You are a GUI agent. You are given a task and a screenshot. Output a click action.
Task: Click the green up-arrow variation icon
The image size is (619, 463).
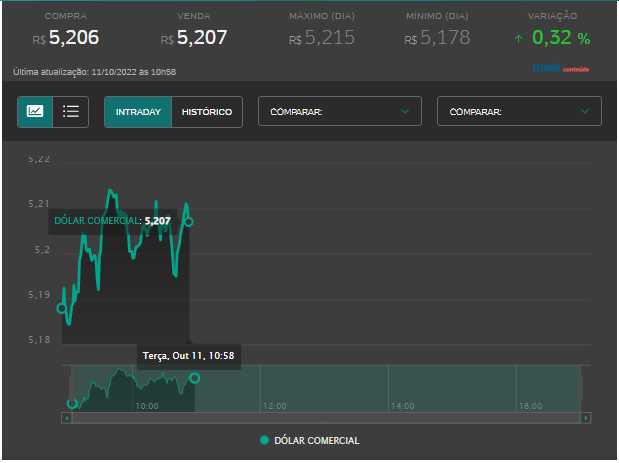tap(518, 39)
